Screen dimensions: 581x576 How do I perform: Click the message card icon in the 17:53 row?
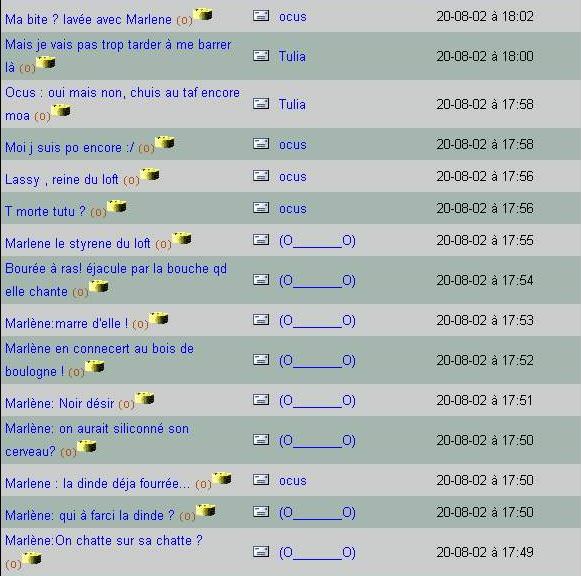261,320
